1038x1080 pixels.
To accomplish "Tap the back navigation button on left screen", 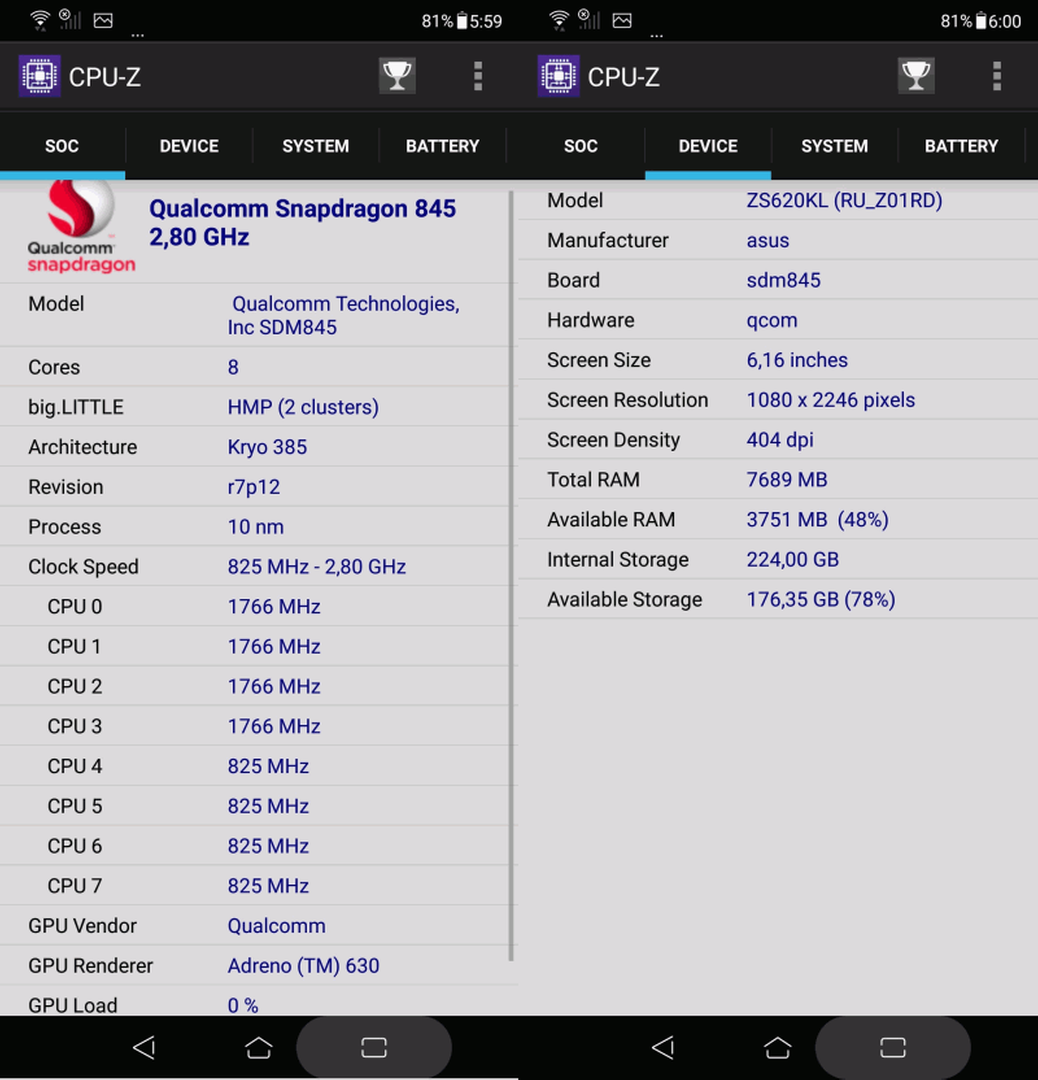I will point(144,1048).
